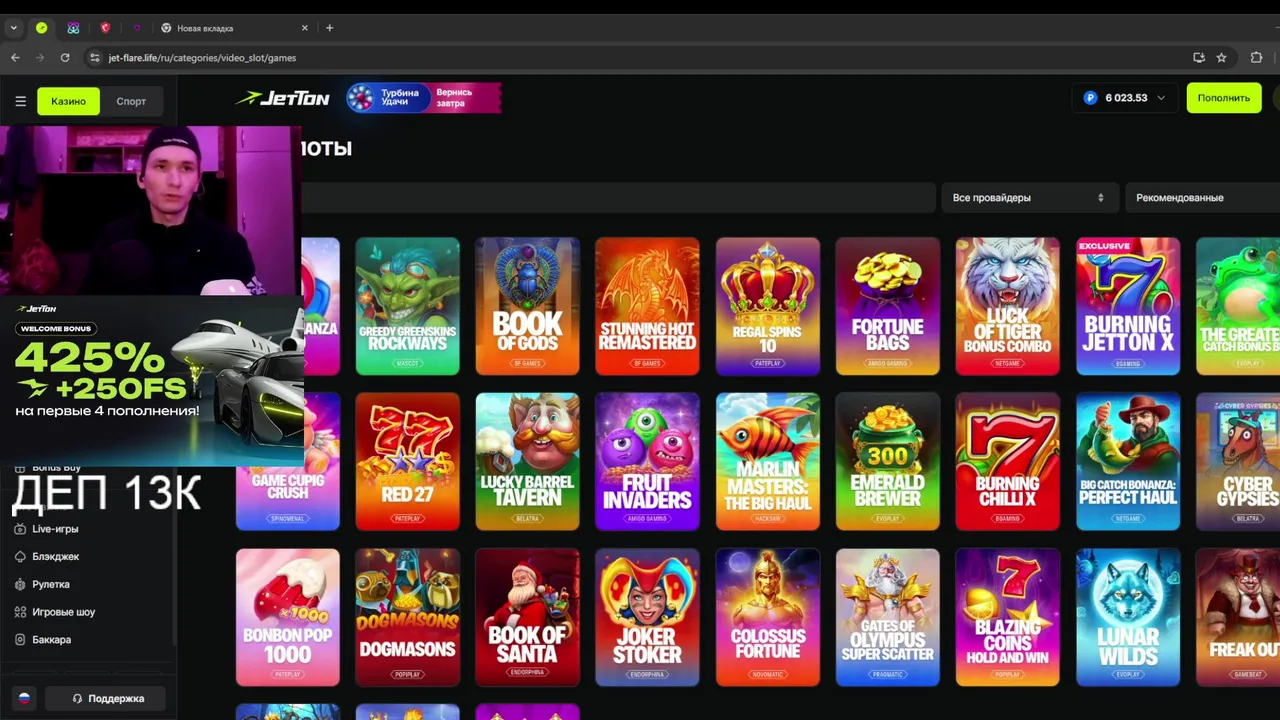Open Игровые шоу category in sidebar

pyautogui.click(x=63, y=612)
